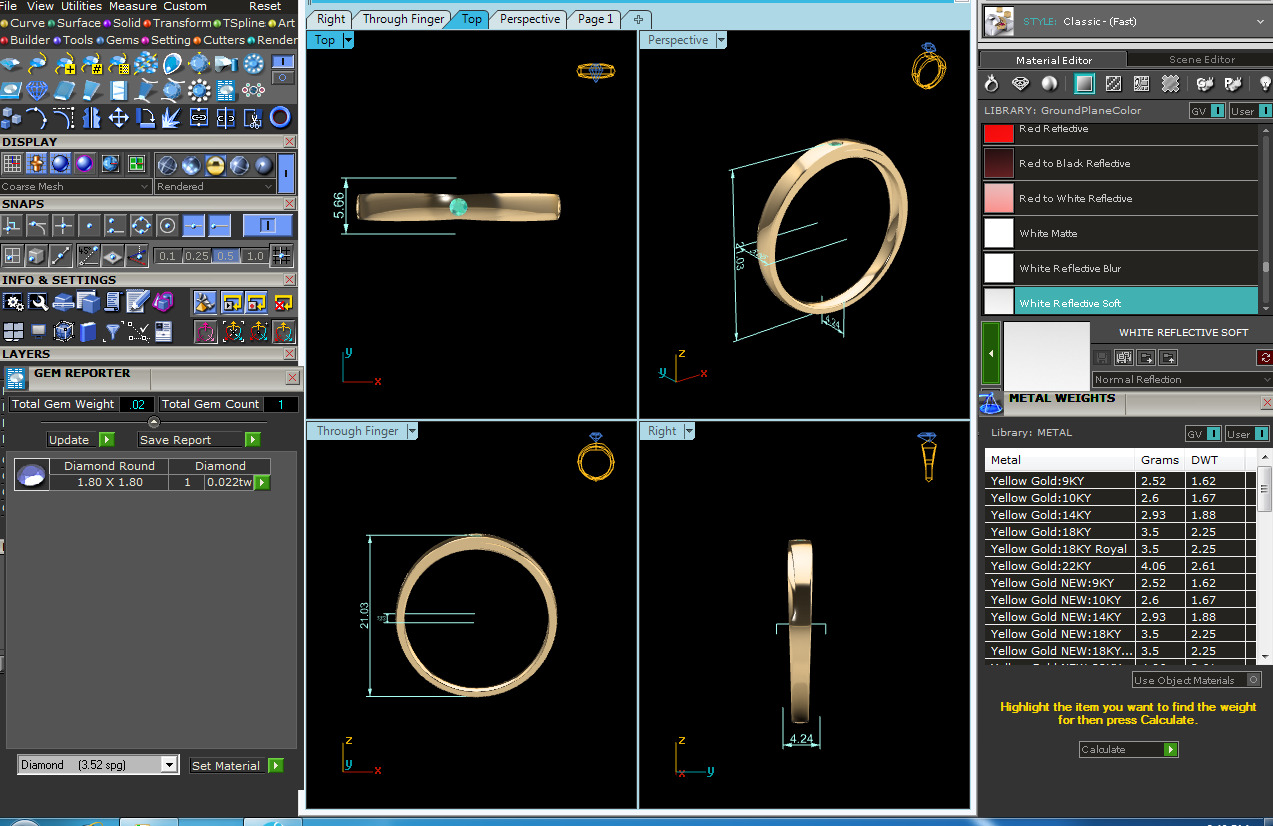
Task: Select the gold sphere render mode icon
Action: pyautogui.click(x=215, y=165)
